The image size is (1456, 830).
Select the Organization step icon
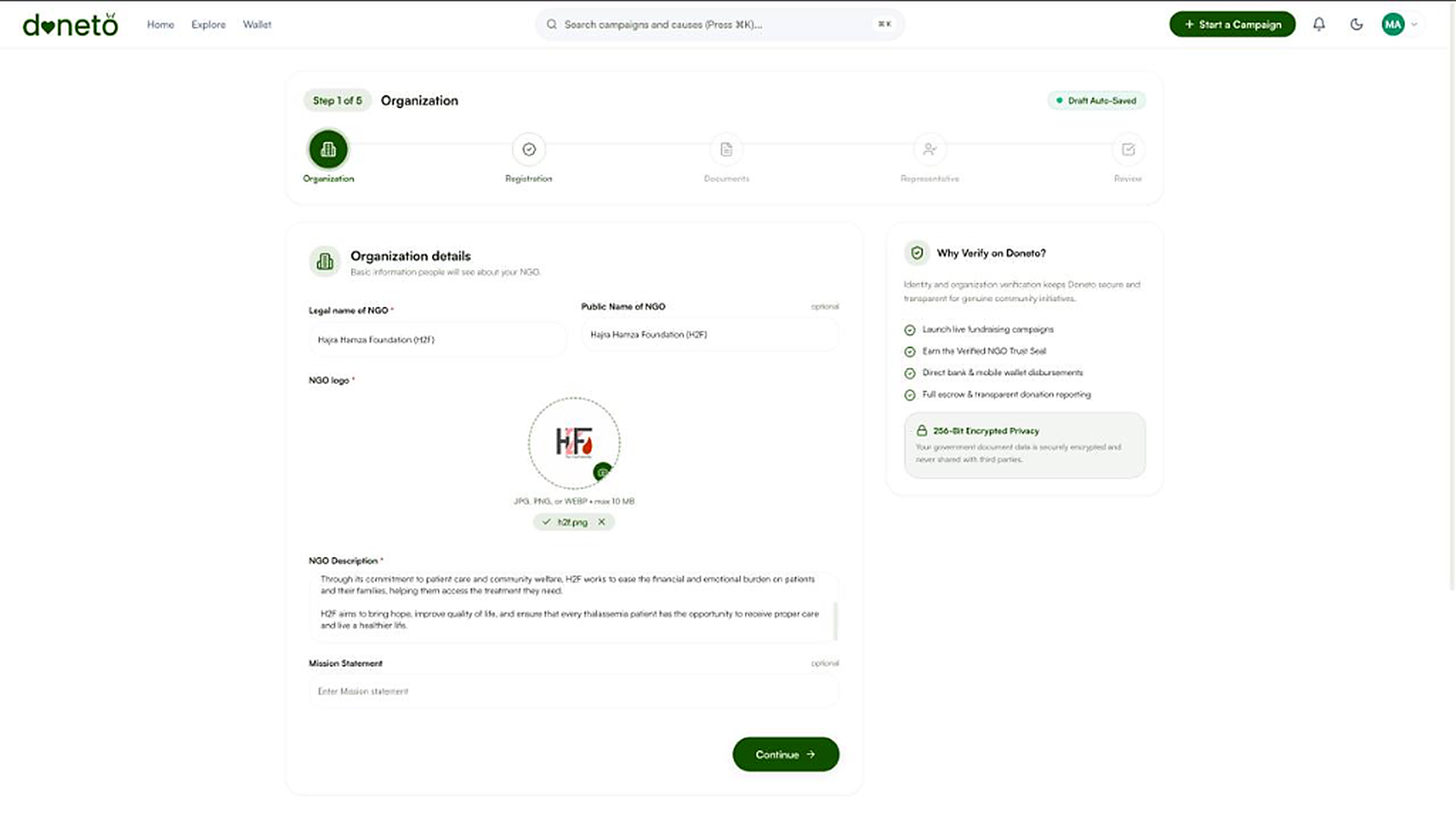[328, 149]
